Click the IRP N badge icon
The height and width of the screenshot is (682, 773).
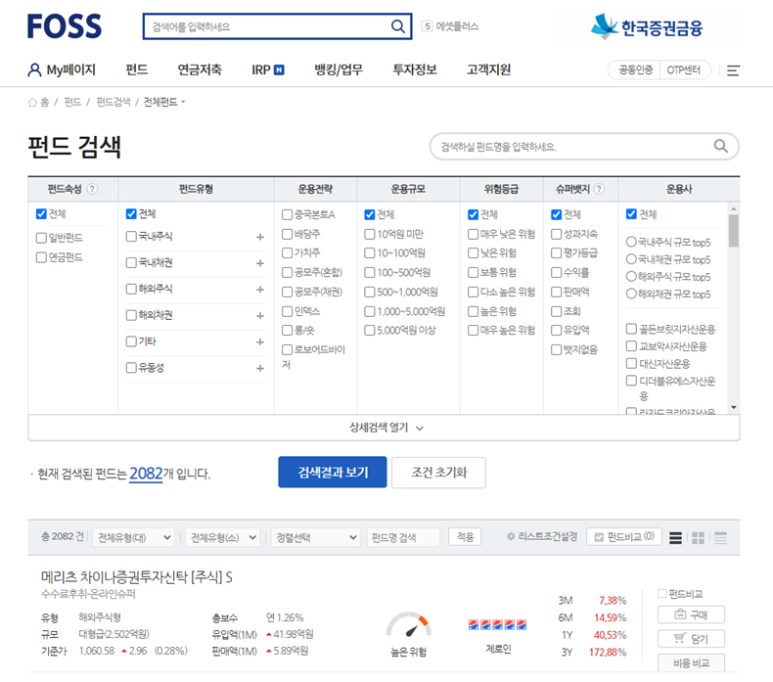coord(279,70)
